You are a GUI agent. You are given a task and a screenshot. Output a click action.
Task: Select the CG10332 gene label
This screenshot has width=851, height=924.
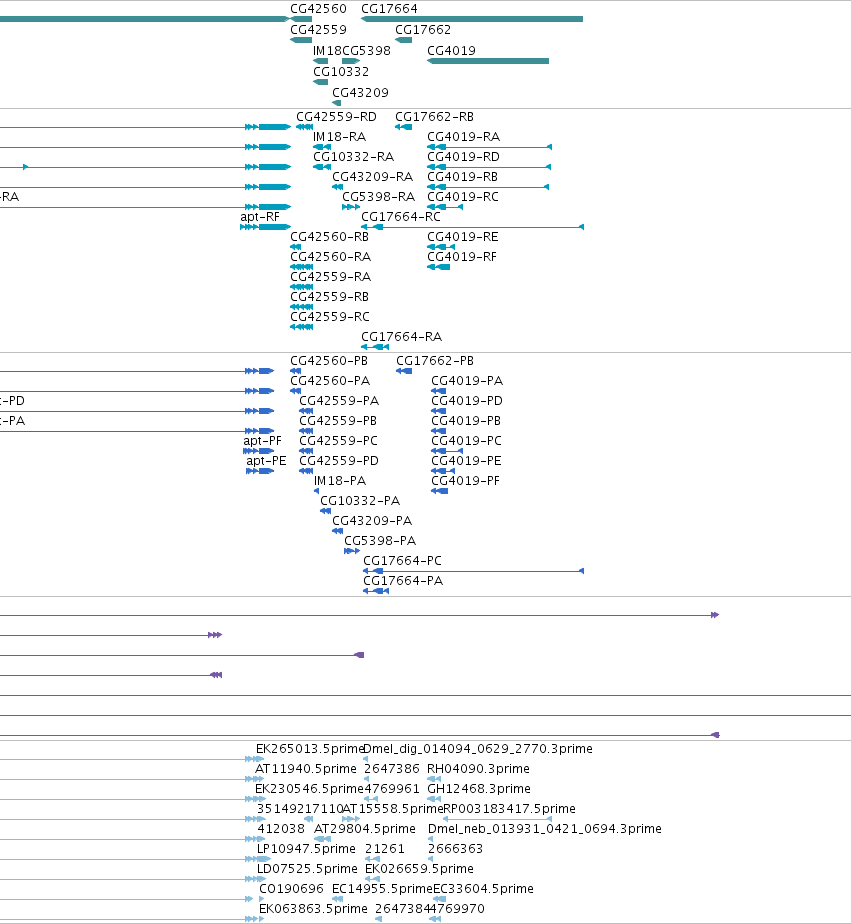tap(341, 72)
